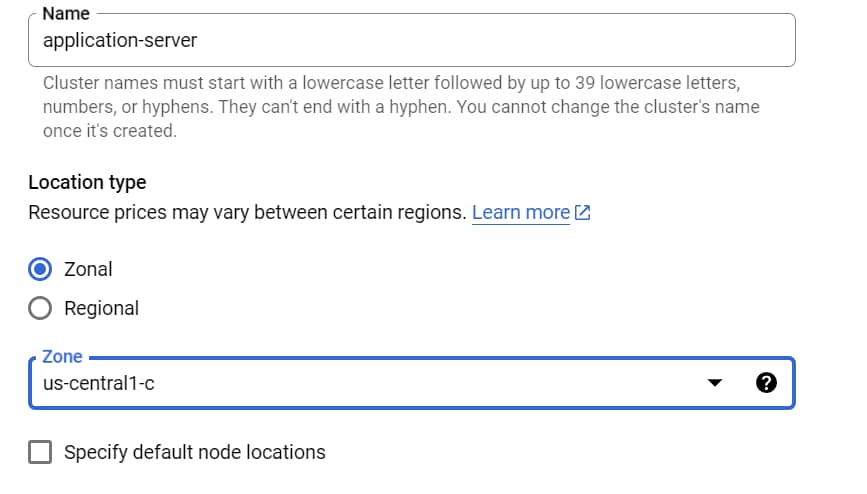Click the Zonal option label text
867x494 pixels.
tap(88, 269)
